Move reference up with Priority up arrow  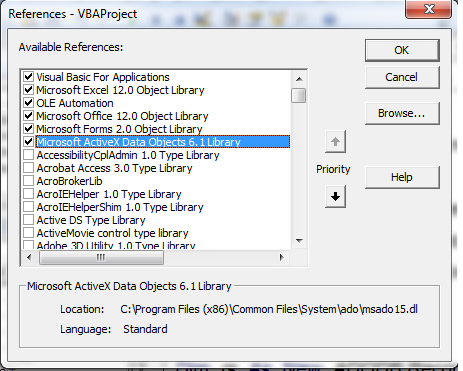(x=335, y=142)
